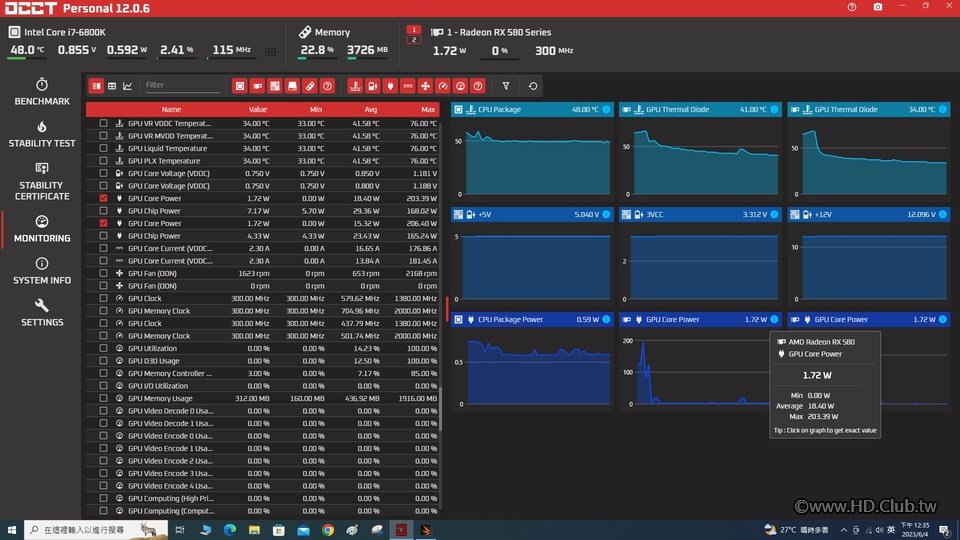Toggle the CPU hardware filter icon
The image size is (960, 540).
coord(240,86)
